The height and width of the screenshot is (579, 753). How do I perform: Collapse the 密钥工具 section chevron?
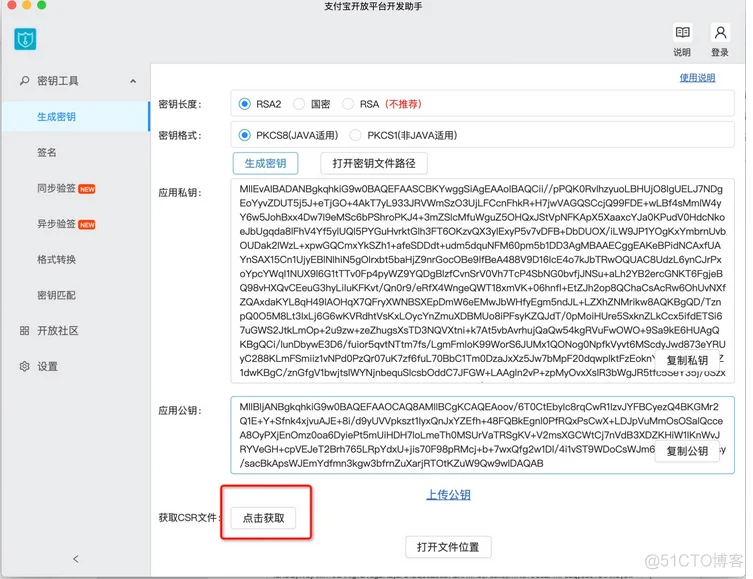click(x=133, y=81)
